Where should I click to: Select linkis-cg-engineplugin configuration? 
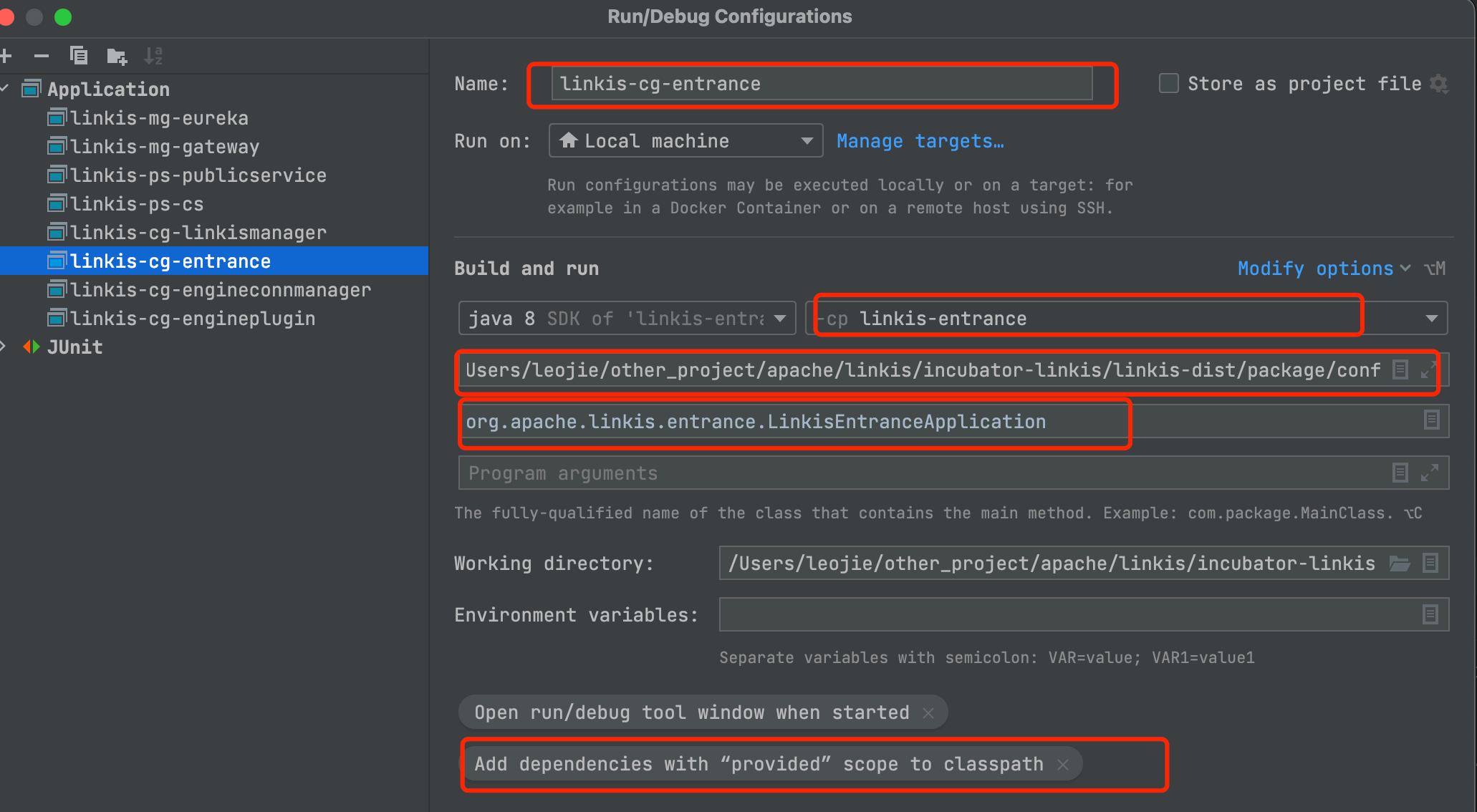click(x=192, y=319)
